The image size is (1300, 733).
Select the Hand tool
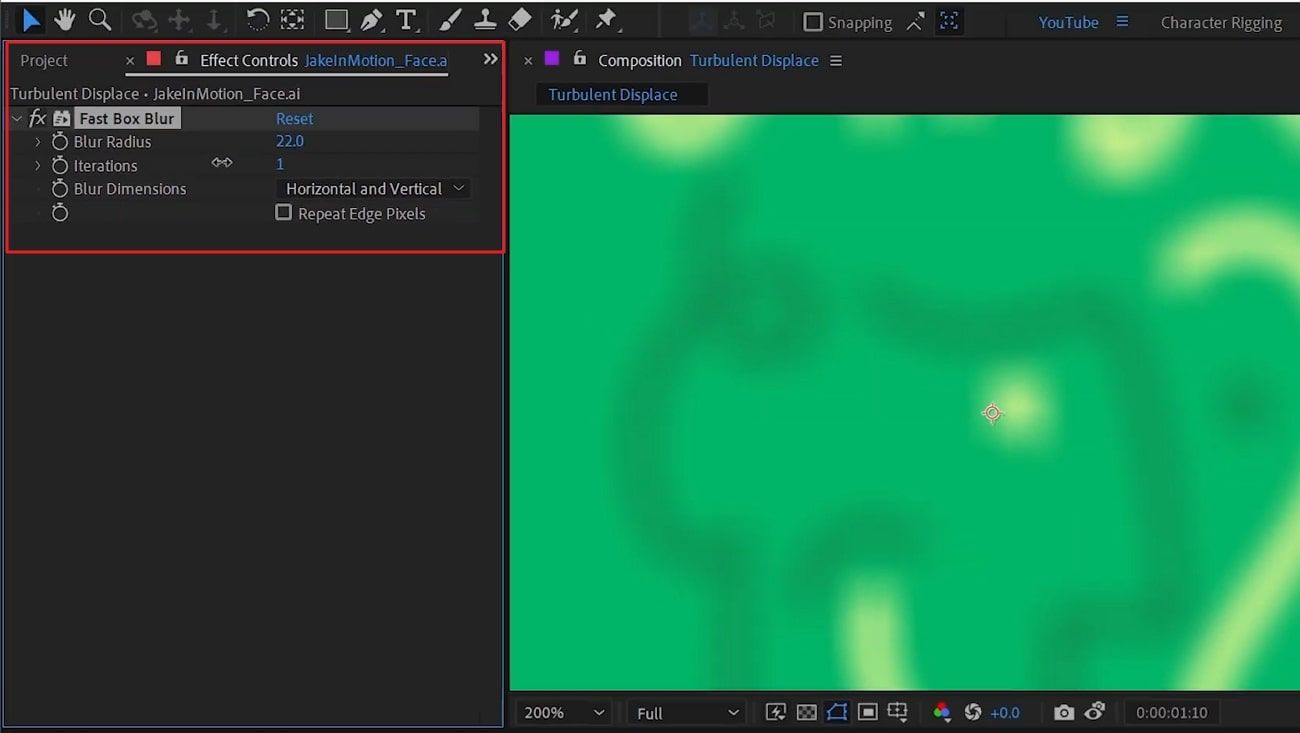pyautogui.click(x=65, y=20)
